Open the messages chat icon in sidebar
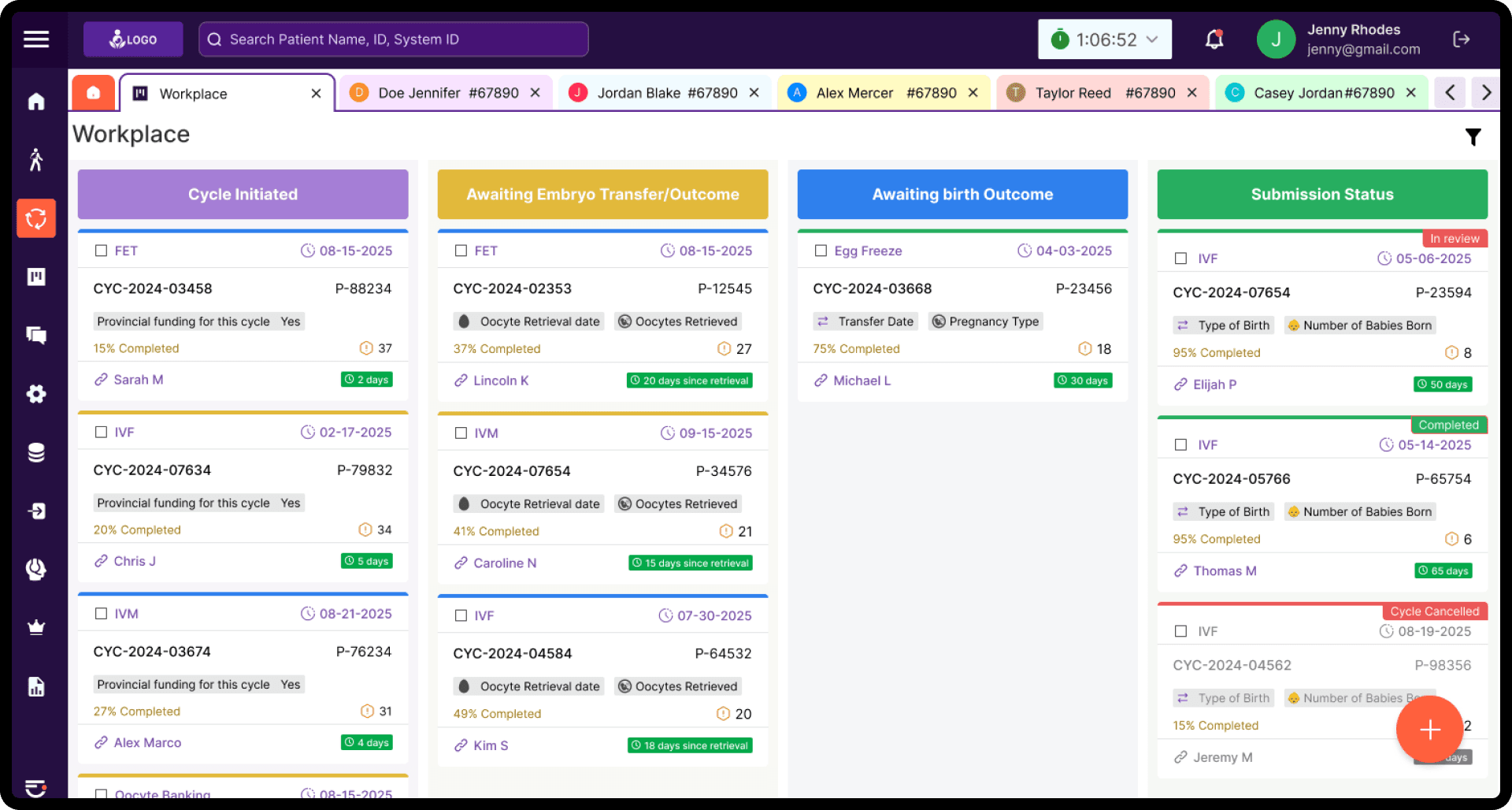The width and height of the screenshot is (1512, 810). click(x=36, y=335)
